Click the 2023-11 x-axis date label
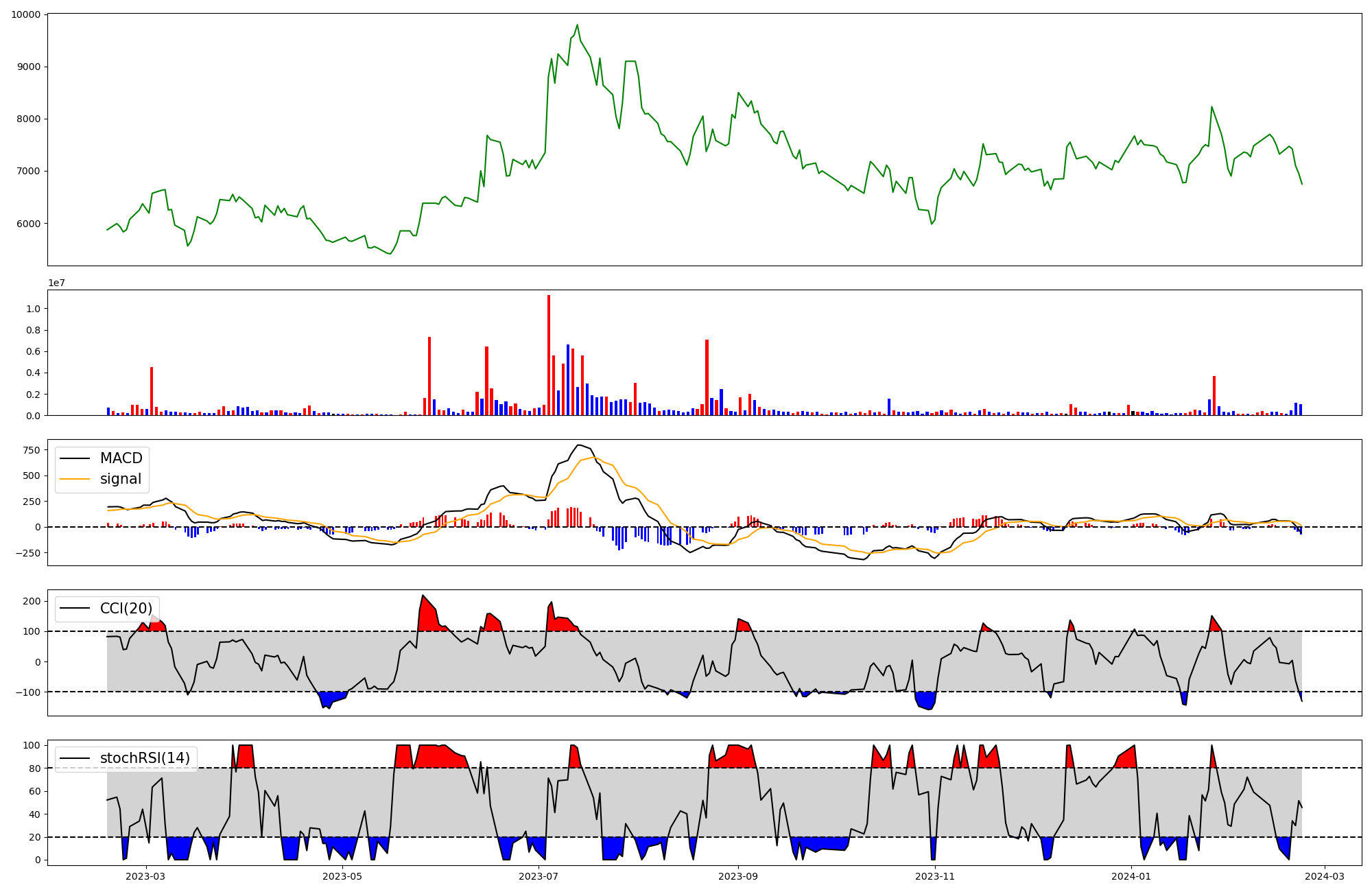1372x892 pixels. [935, 876]
